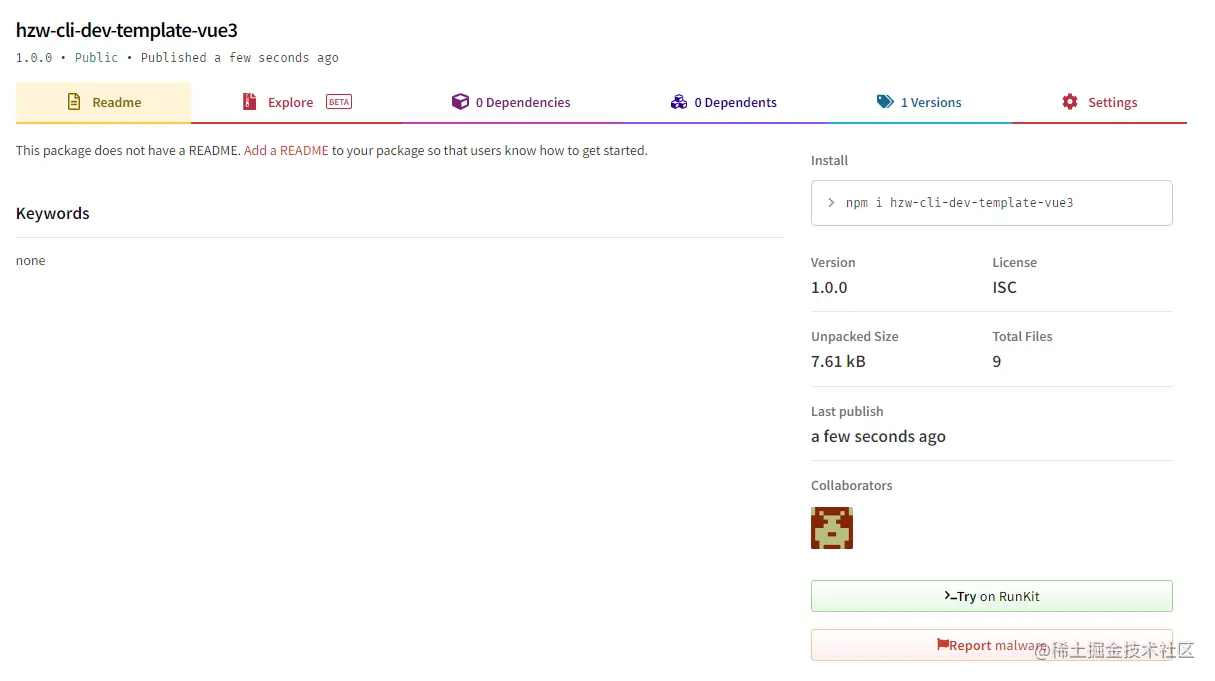Copy the npm i install command
The width and height of the screenshot is (1215, 681).
(x=991, y=203)
